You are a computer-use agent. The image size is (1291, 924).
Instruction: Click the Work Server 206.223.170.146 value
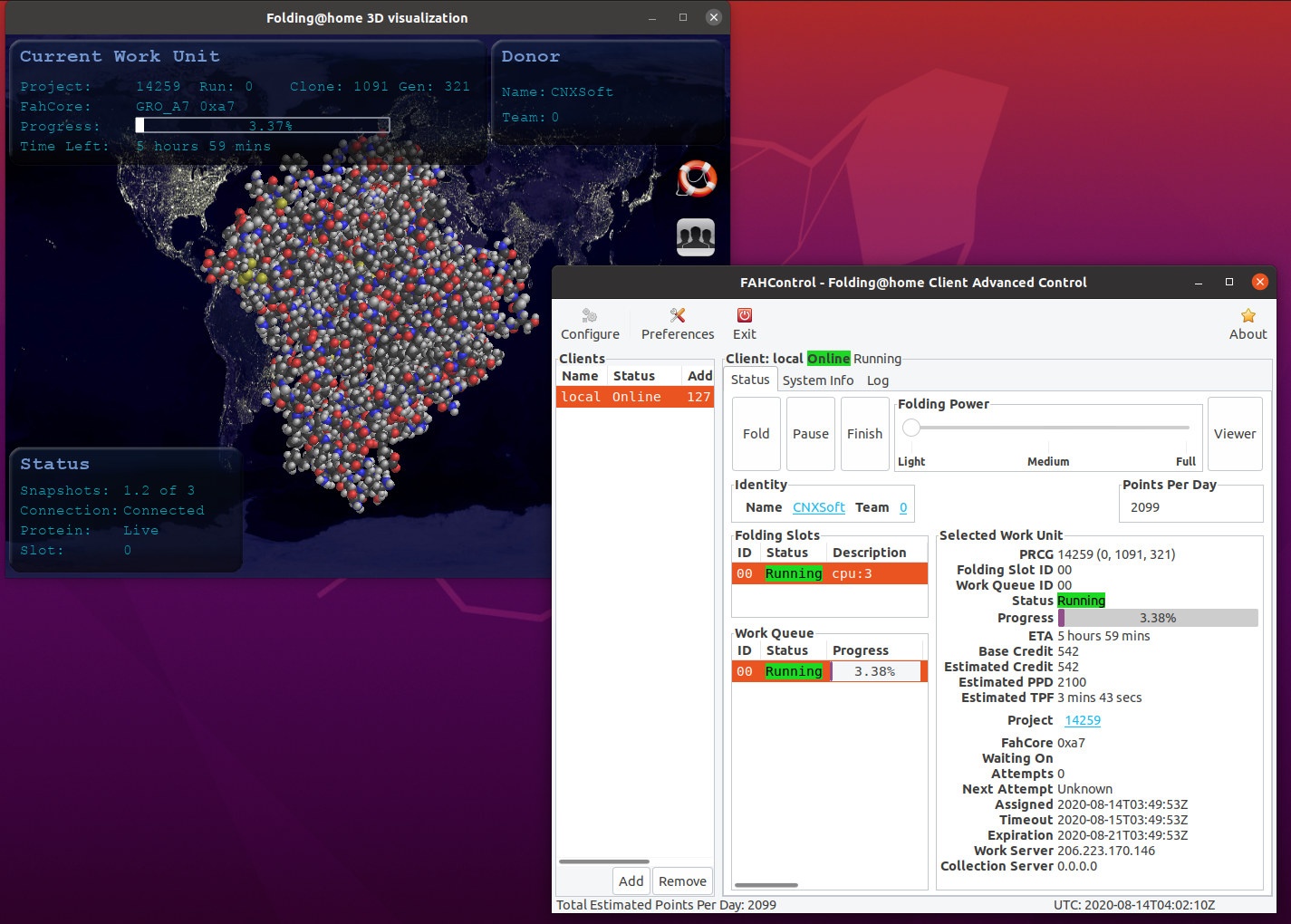tap(1106, 851)
